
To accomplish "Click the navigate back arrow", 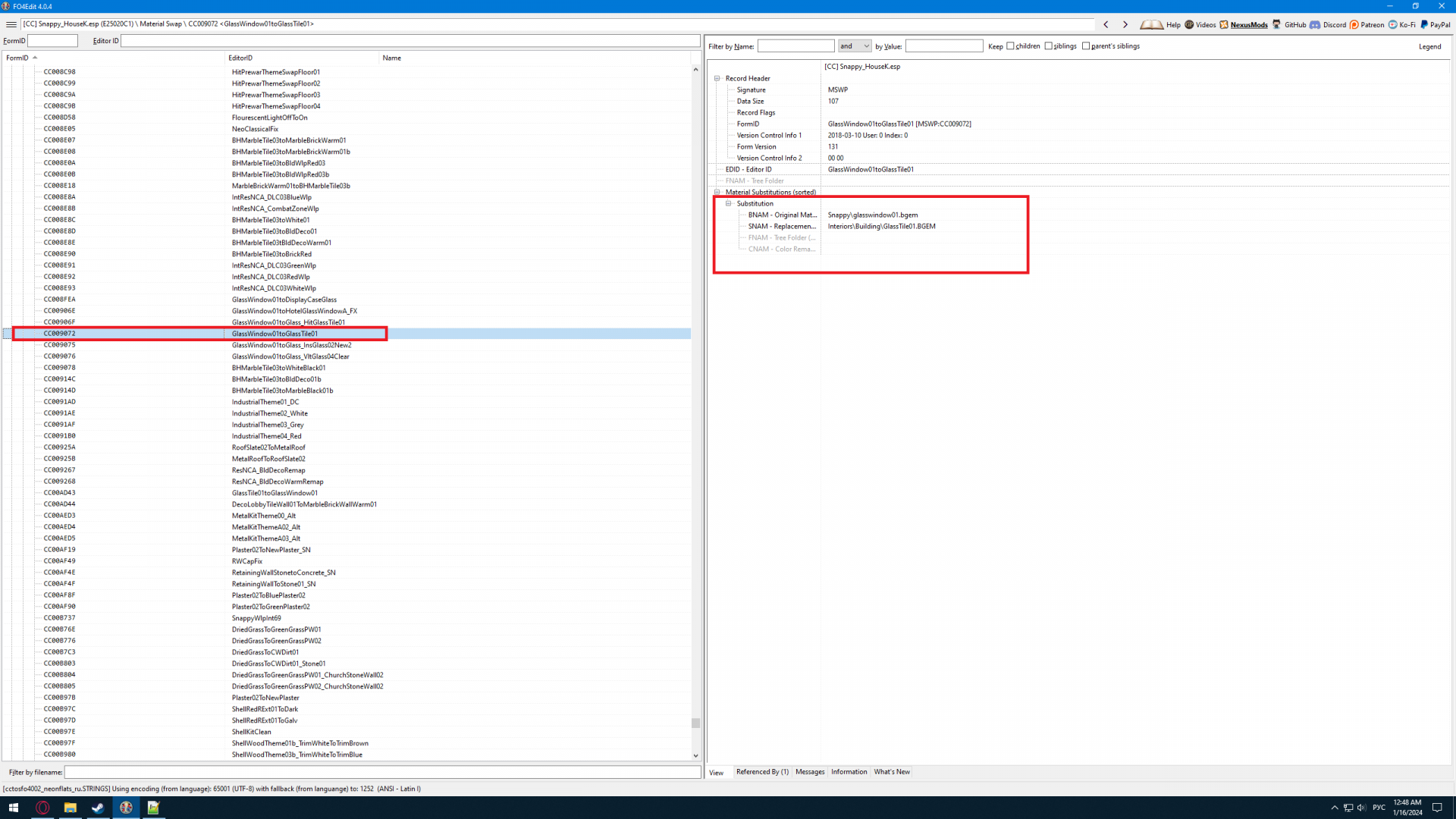I will click(x=1106, y=24).
